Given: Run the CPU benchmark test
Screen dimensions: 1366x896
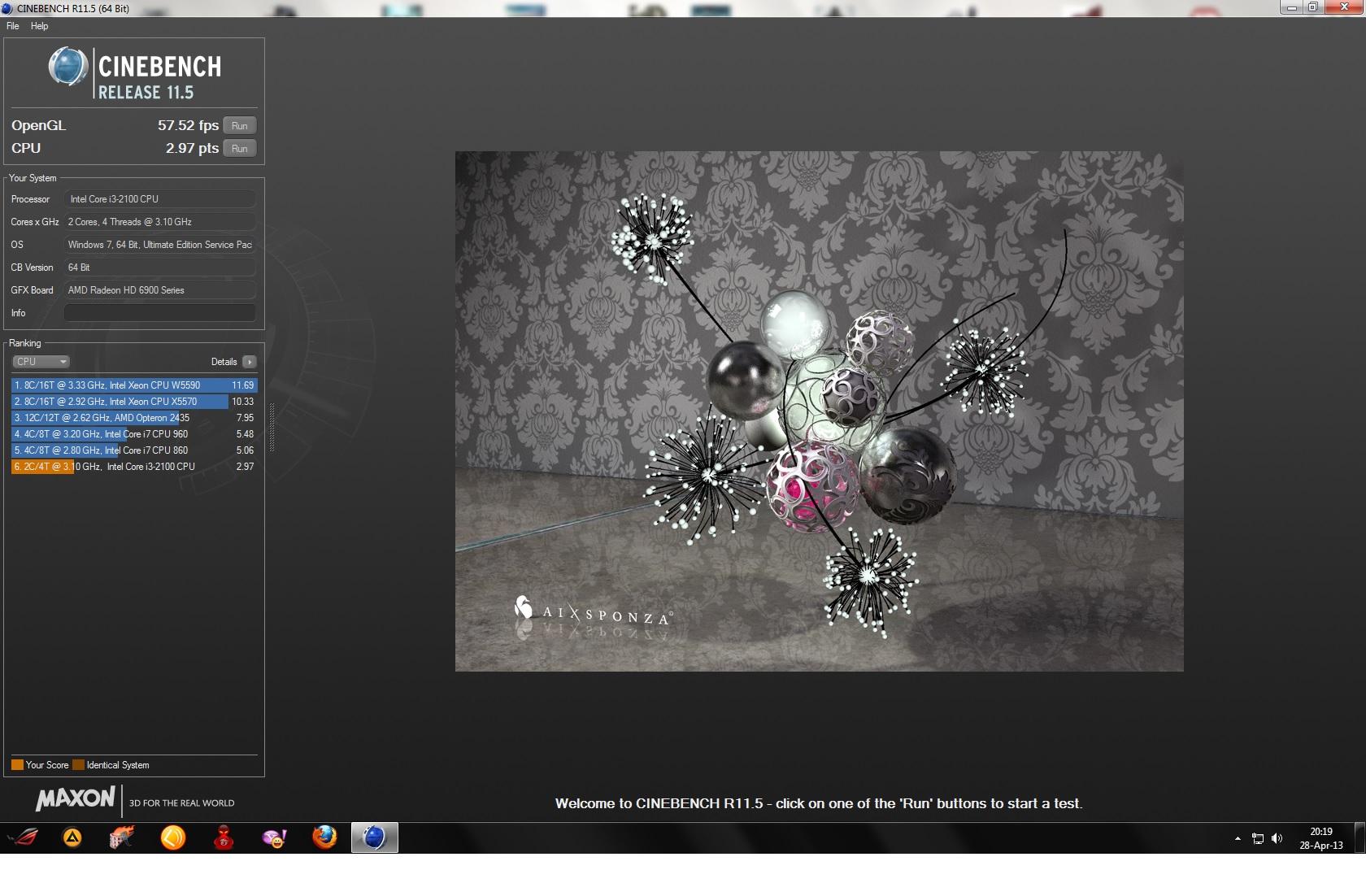Looking at the screenshot, I should point(240,149).
